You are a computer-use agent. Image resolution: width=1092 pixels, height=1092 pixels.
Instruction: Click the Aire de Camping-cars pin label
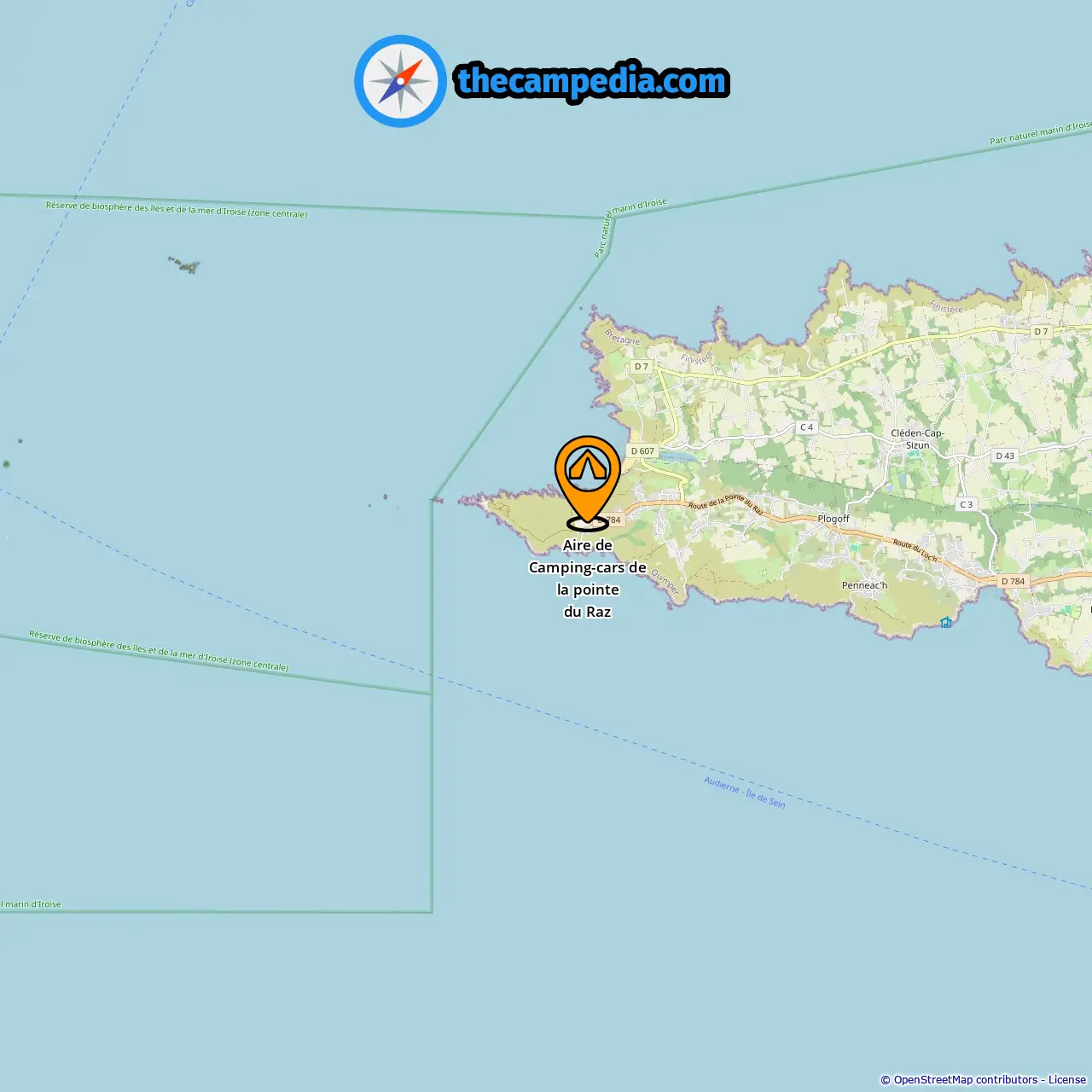(x=588, y=578)
